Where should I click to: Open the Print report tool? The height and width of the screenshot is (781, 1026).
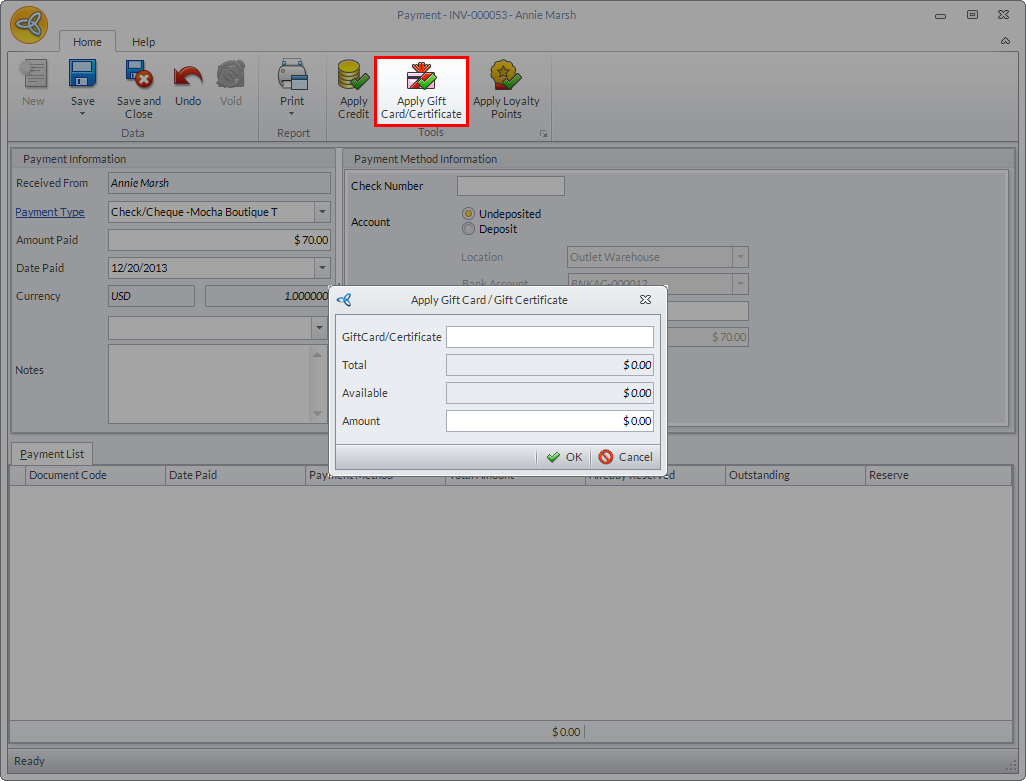292,78
